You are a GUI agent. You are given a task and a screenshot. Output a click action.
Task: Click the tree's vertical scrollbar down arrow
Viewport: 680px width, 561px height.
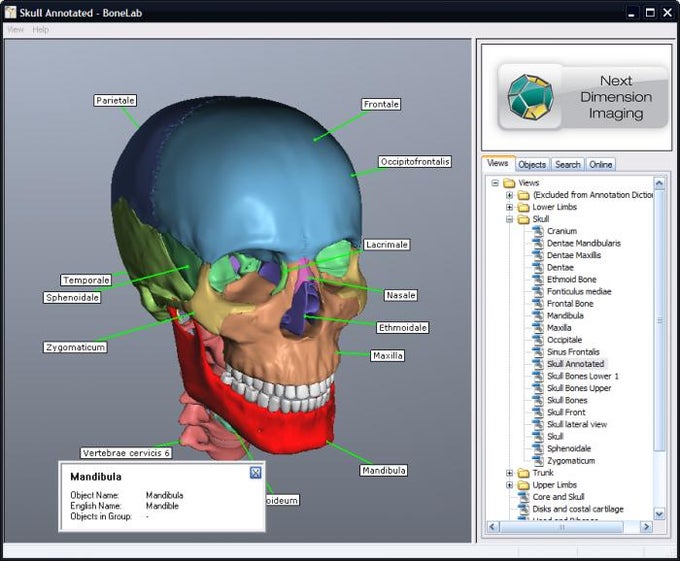(659, 513)
